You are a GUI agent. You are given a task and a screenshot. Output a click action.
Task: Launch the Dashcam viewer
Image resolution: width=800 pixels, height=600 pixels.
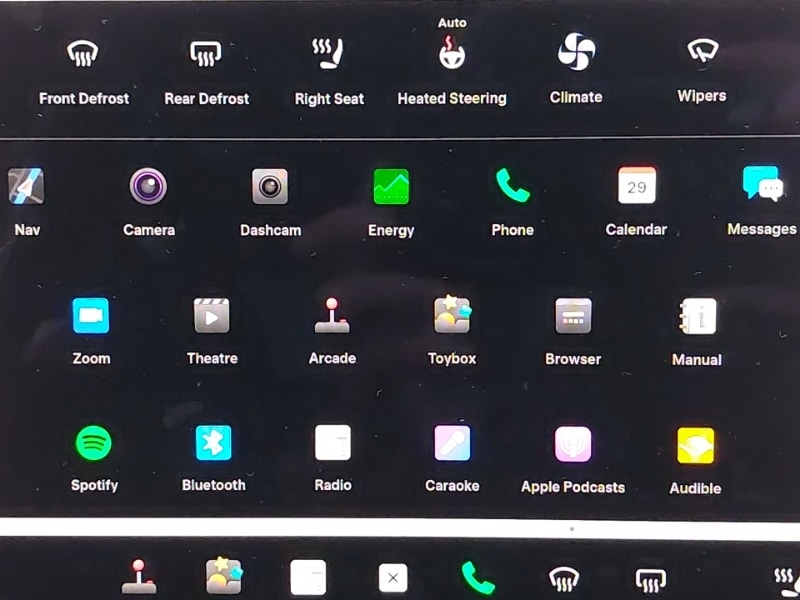tap(270, 187)
